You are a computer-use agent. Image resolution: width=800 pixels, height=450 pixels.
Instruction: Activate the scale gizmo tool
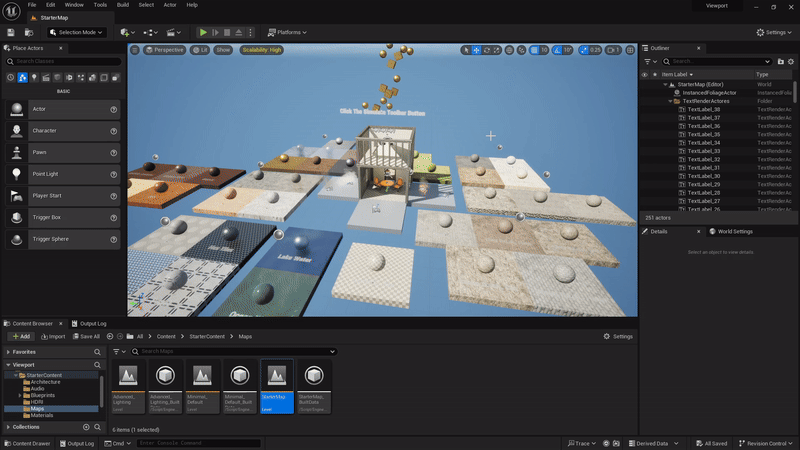pos(496,50)
